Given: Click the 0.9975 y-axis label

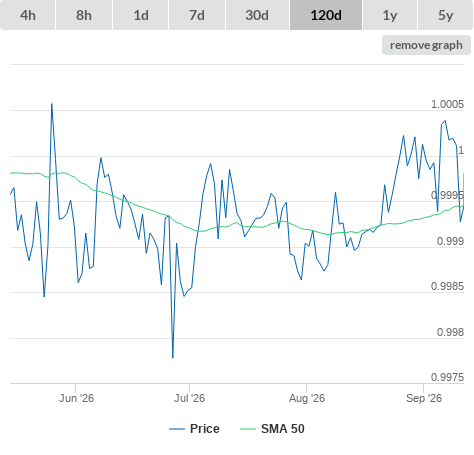Looking at the screenshot, I should pos(447,377).
